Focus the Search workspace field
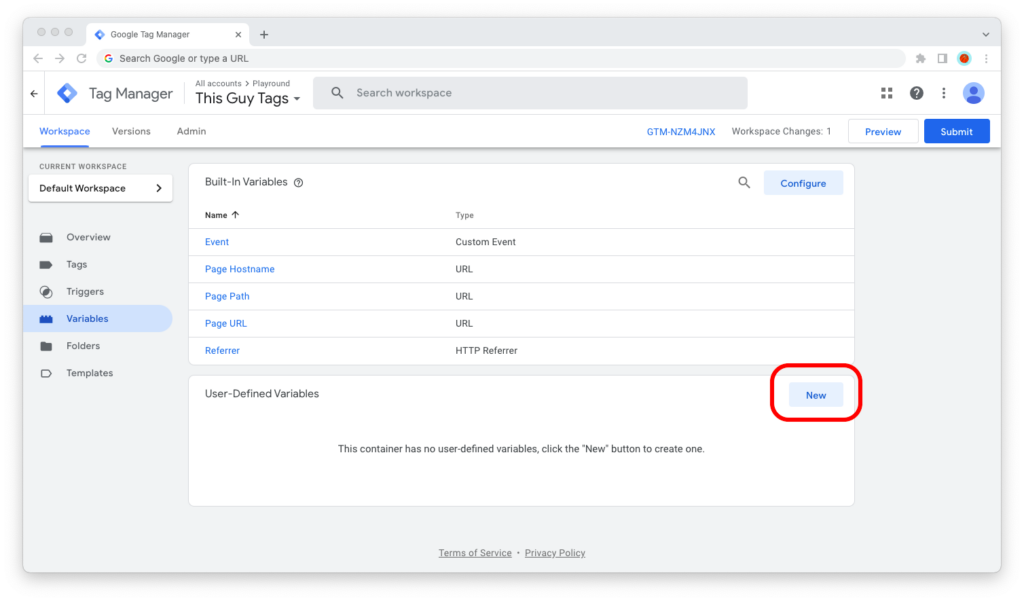This screenshot has width=1024, height=601. click(530, 93)
